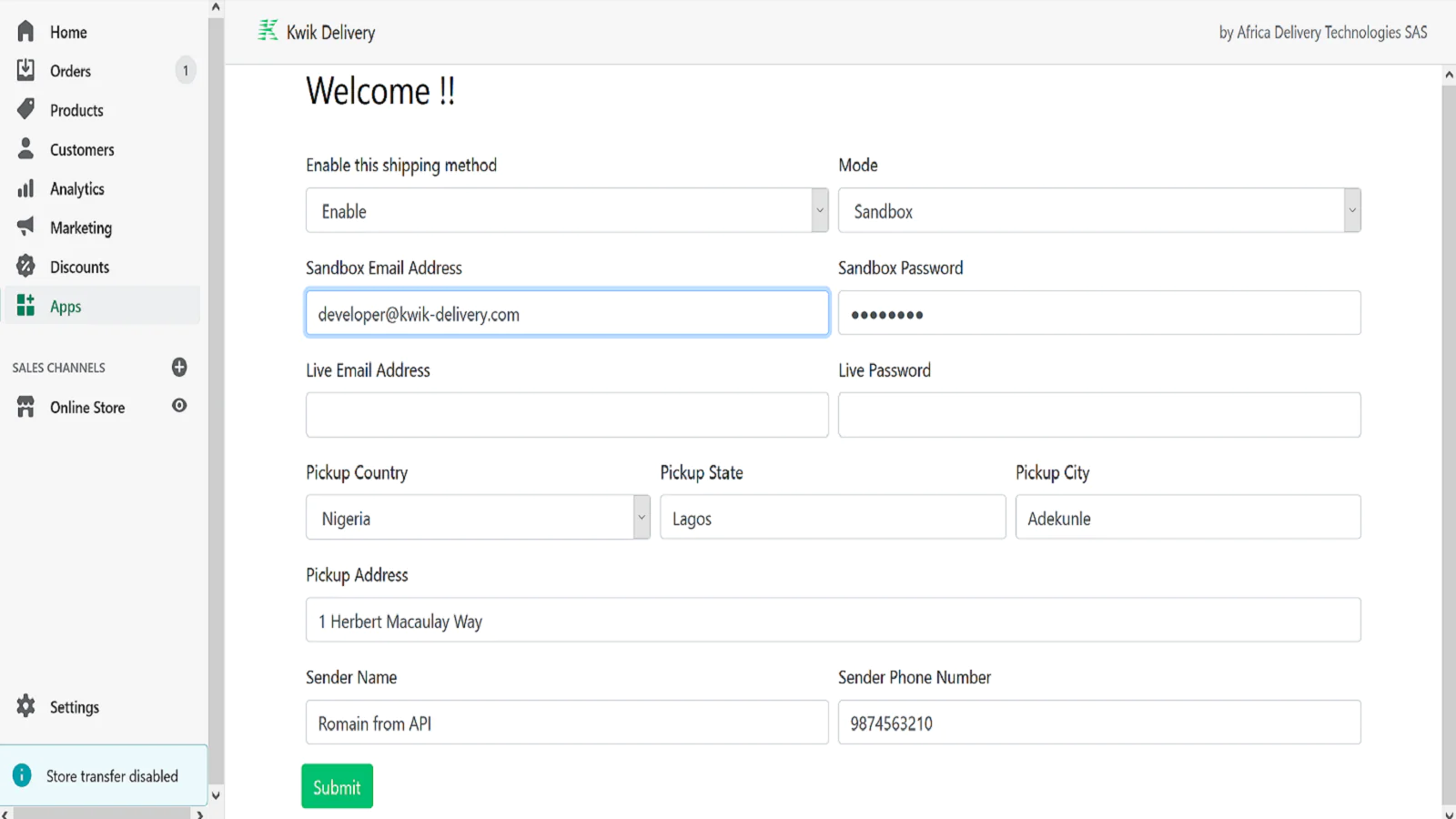
Task: Open the Settings gear icon
Action: coord(25,706)
